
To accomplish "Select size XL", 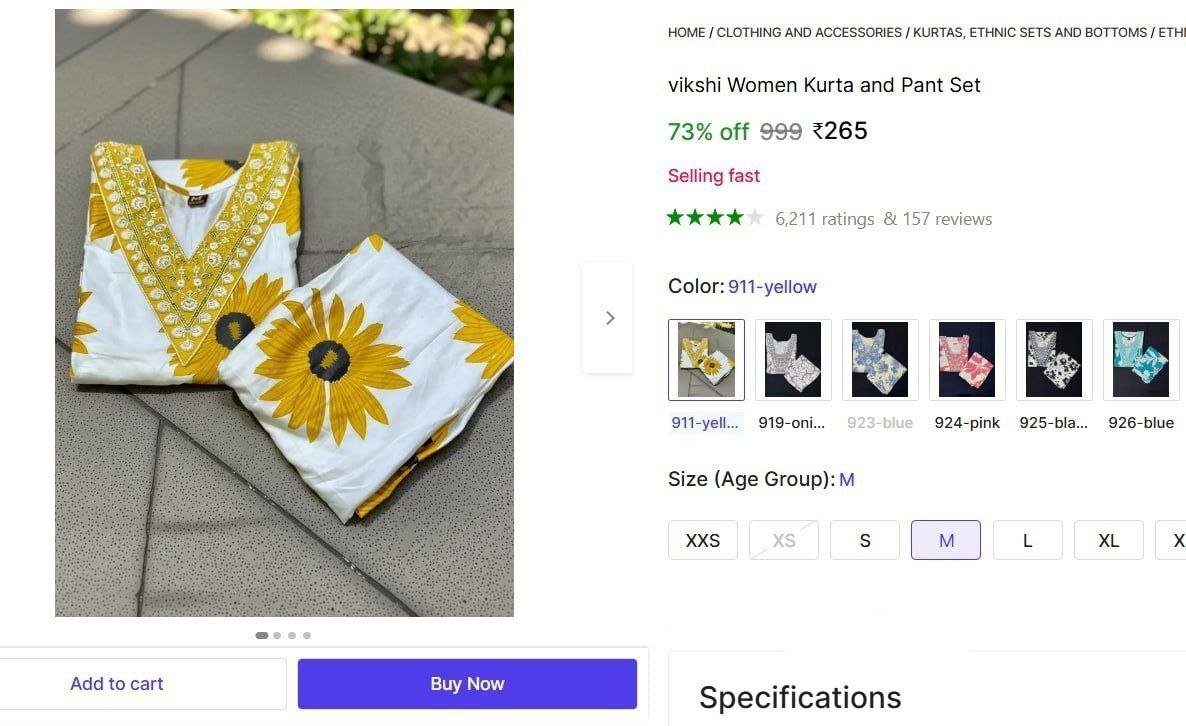I will 1108,540.
